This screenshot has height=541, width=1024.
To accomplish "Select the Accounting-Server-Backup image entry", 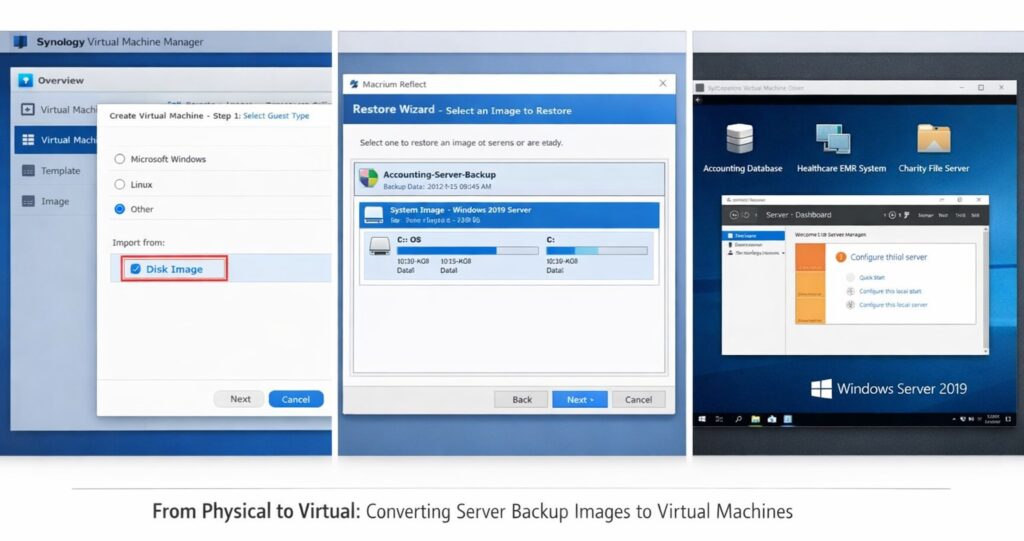I will [509, 179].
